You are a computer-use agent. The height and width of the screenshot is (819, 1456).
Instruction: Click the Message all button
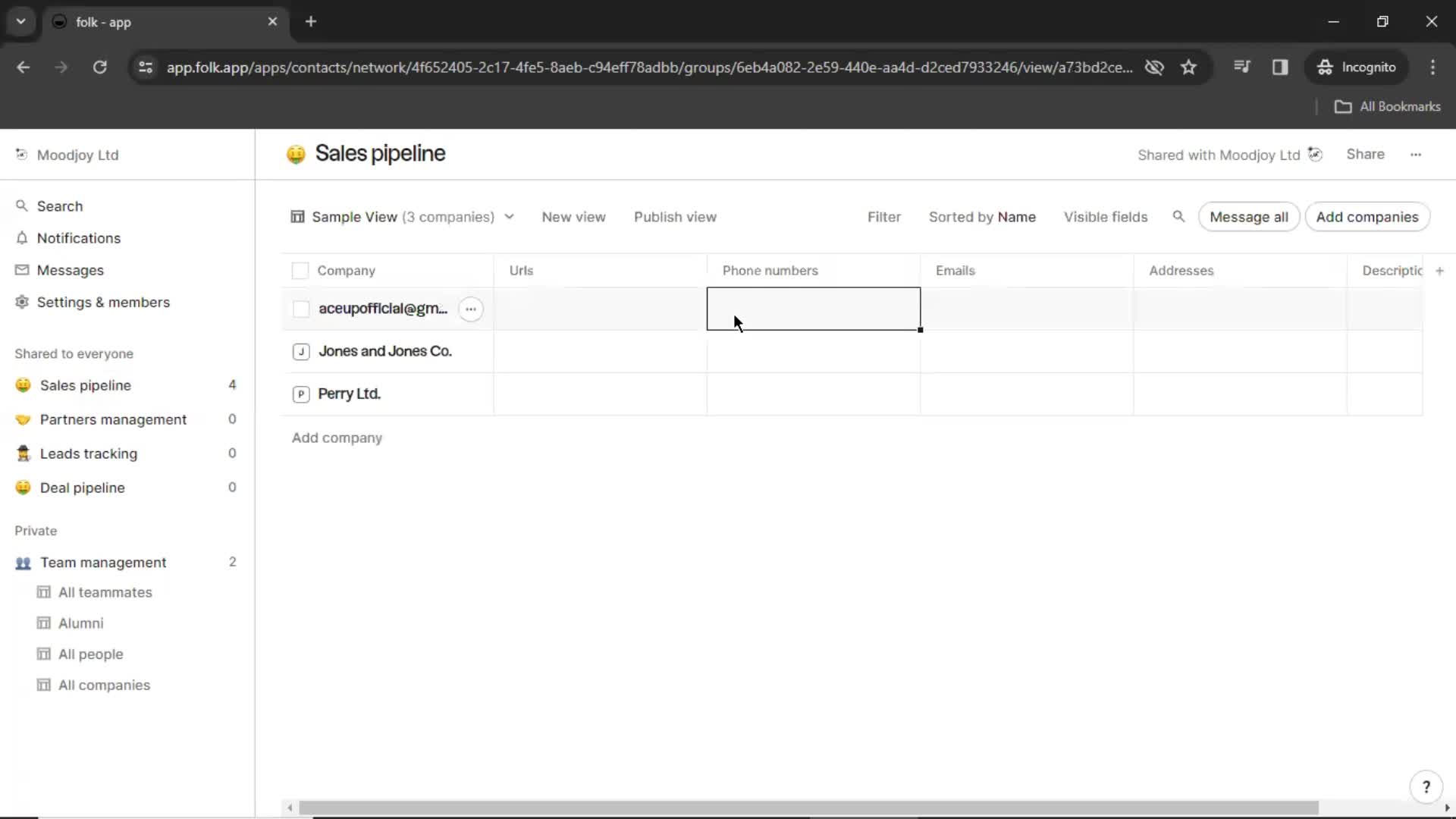1249,217
